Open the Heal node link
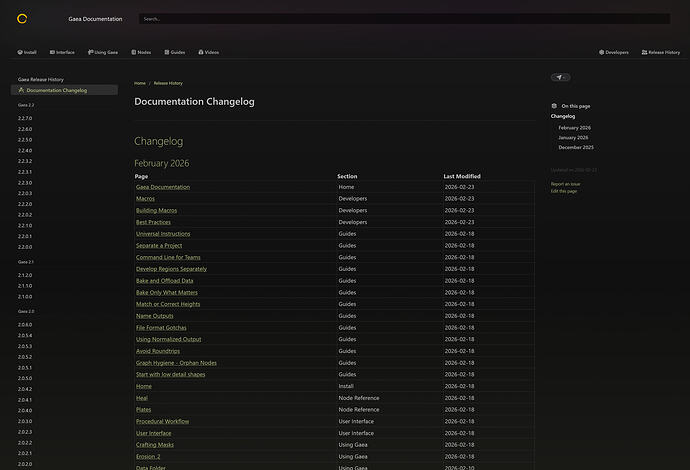 pos(142,398)
